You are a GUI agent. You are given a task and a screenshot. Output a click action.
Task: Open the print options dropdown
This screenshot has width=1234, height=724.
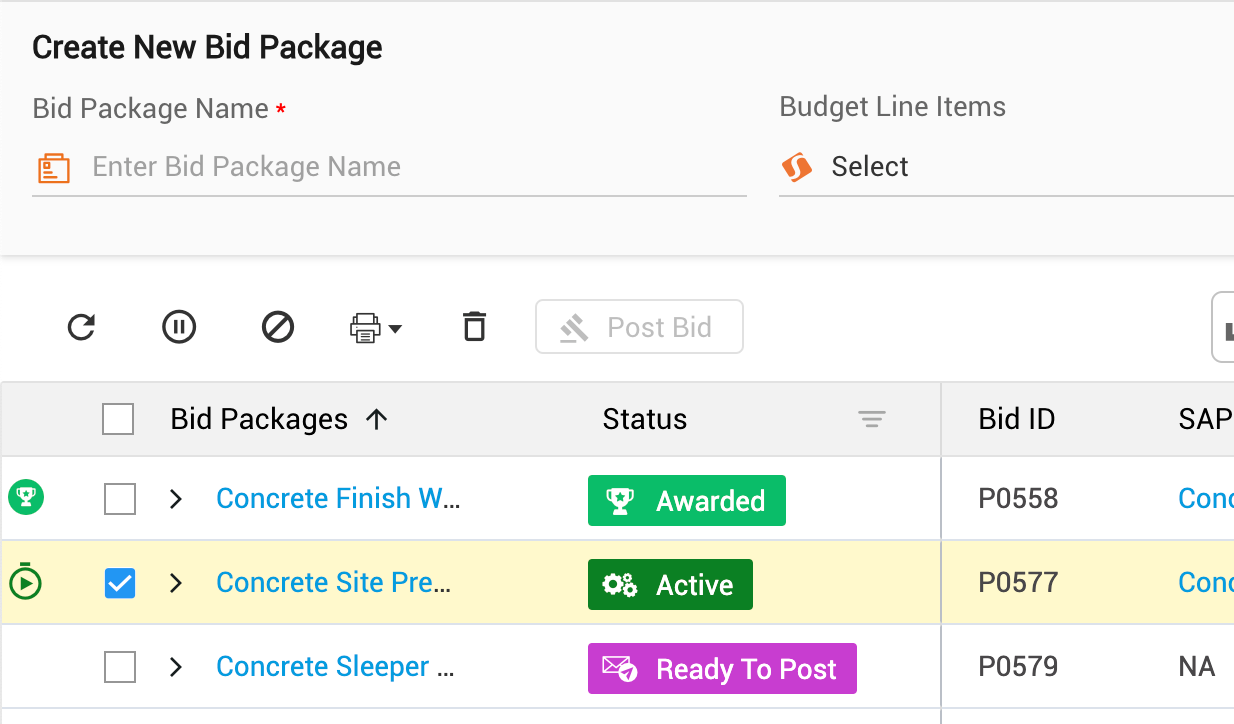click(x=376, y=328)
